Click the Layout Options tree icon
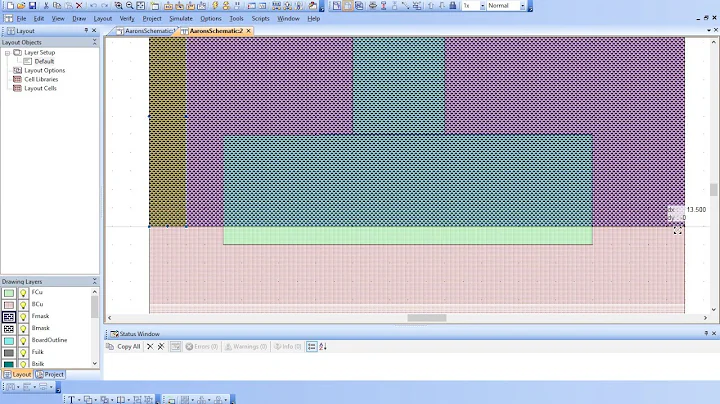The image size is (720, 404). pos(17,70)
